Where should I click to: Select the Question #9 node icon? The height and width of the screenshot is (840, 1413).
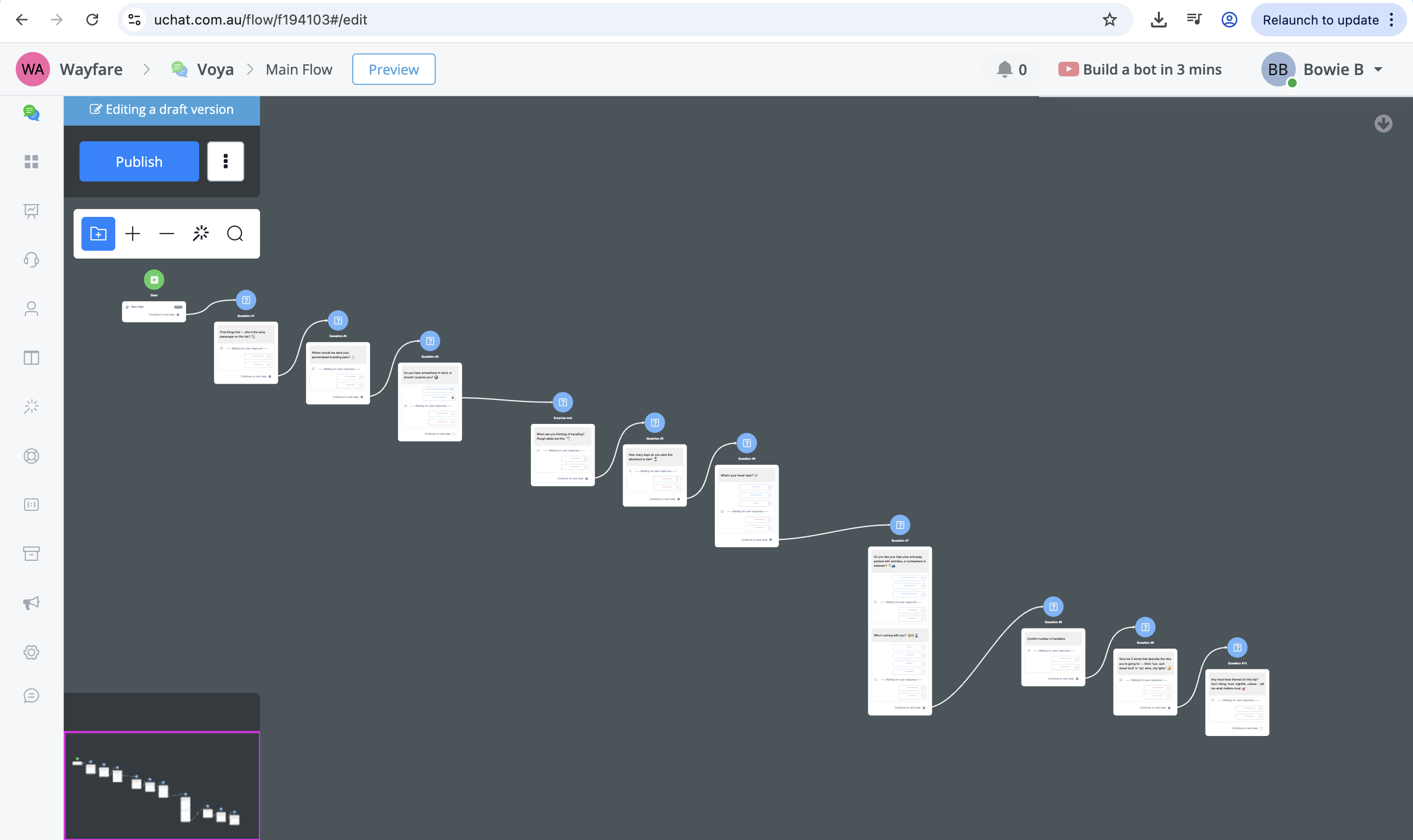coord(1145,627)
